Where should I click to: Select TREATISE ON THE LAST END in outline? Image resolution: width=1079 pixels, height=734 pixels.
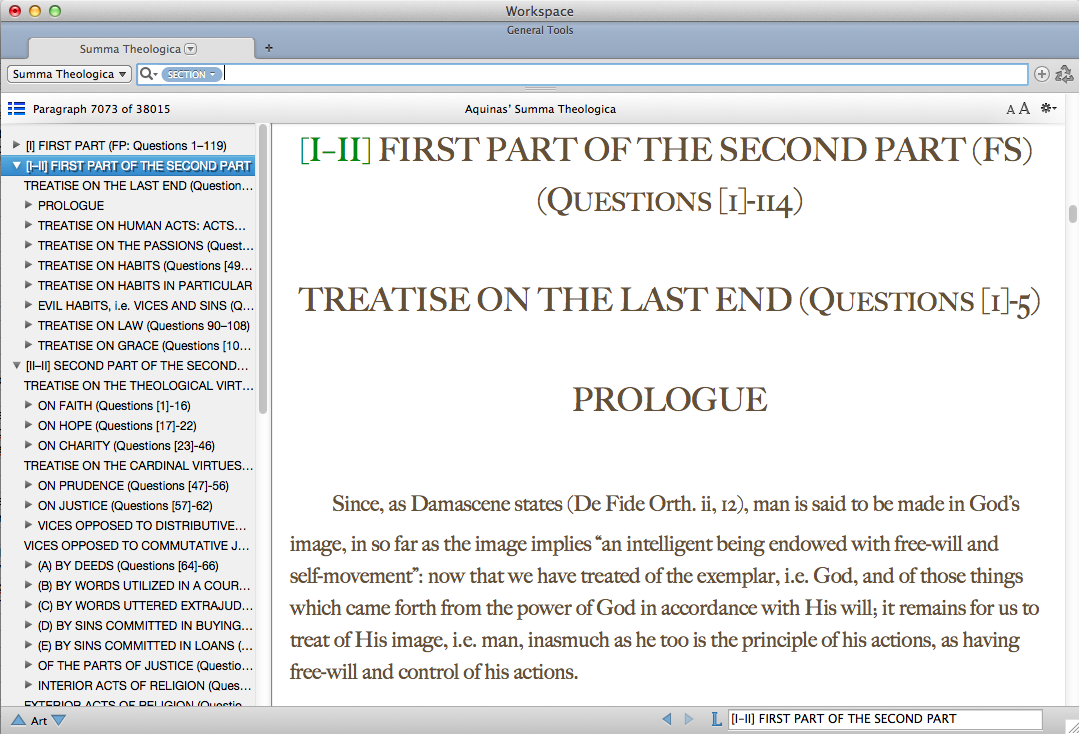(138, 186)
